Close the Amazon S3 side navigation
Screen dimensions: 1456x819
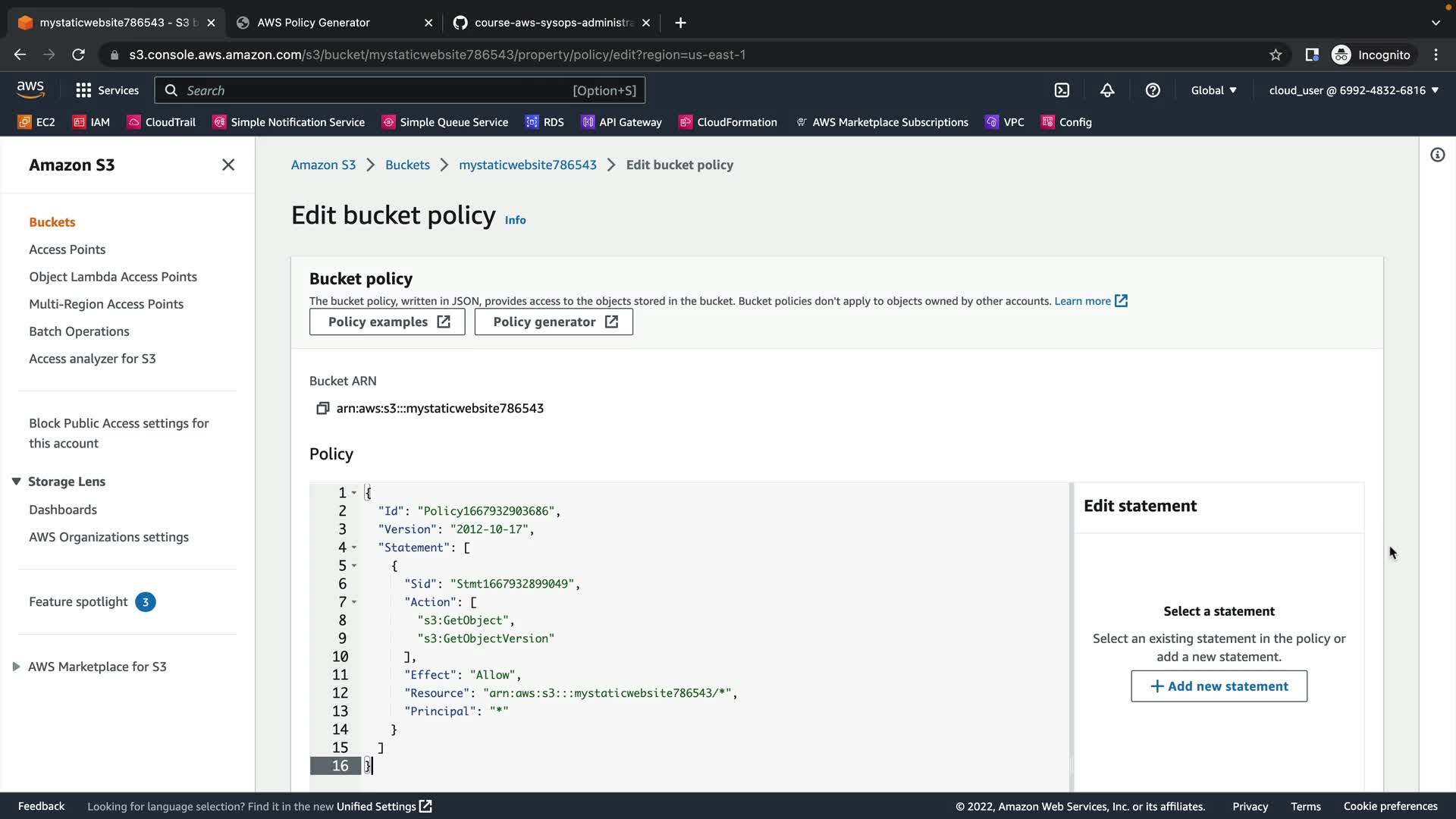[228, 165]
